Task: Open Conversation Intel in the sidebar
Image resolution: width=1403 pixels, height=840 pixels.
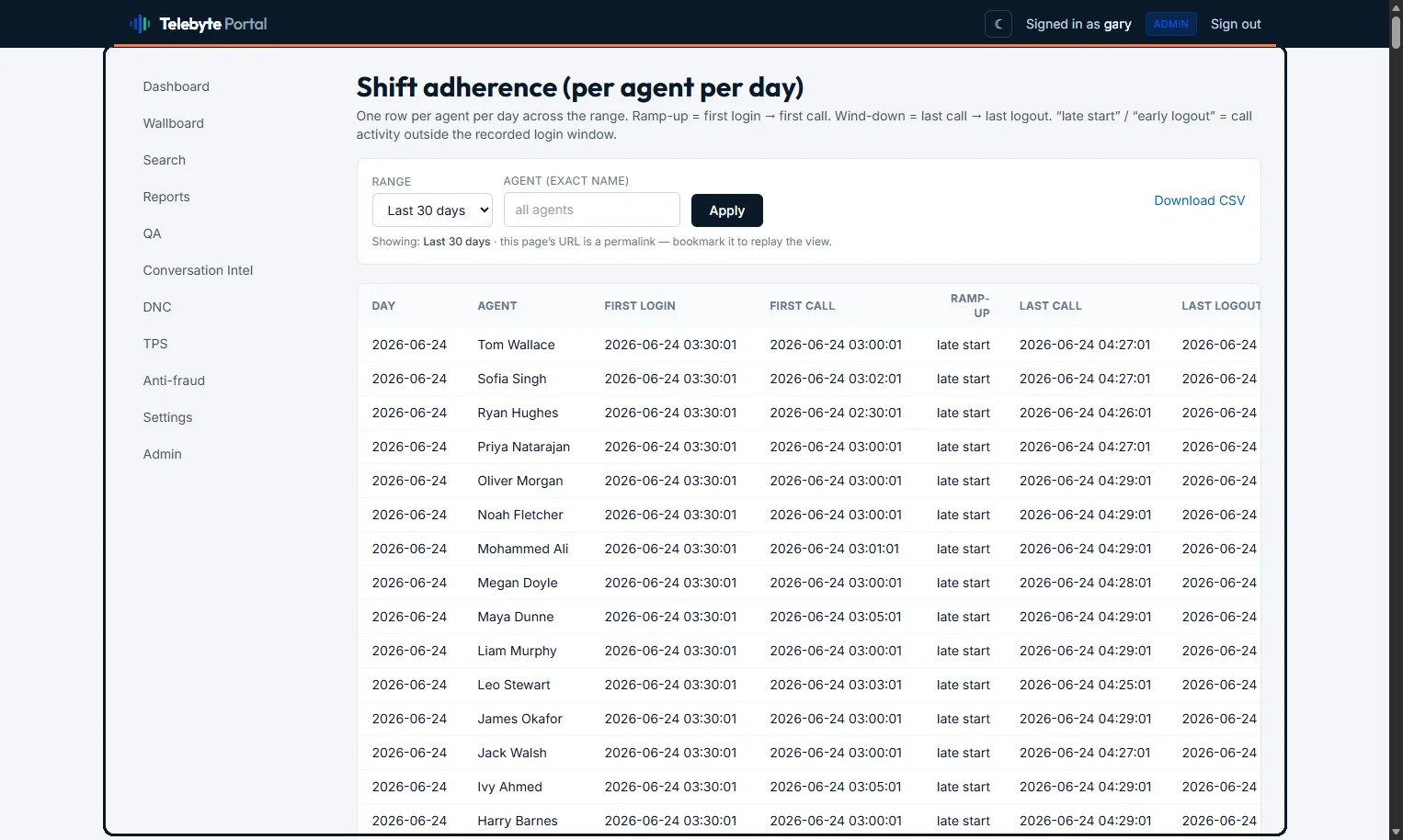Action: (x=198, y=270)
